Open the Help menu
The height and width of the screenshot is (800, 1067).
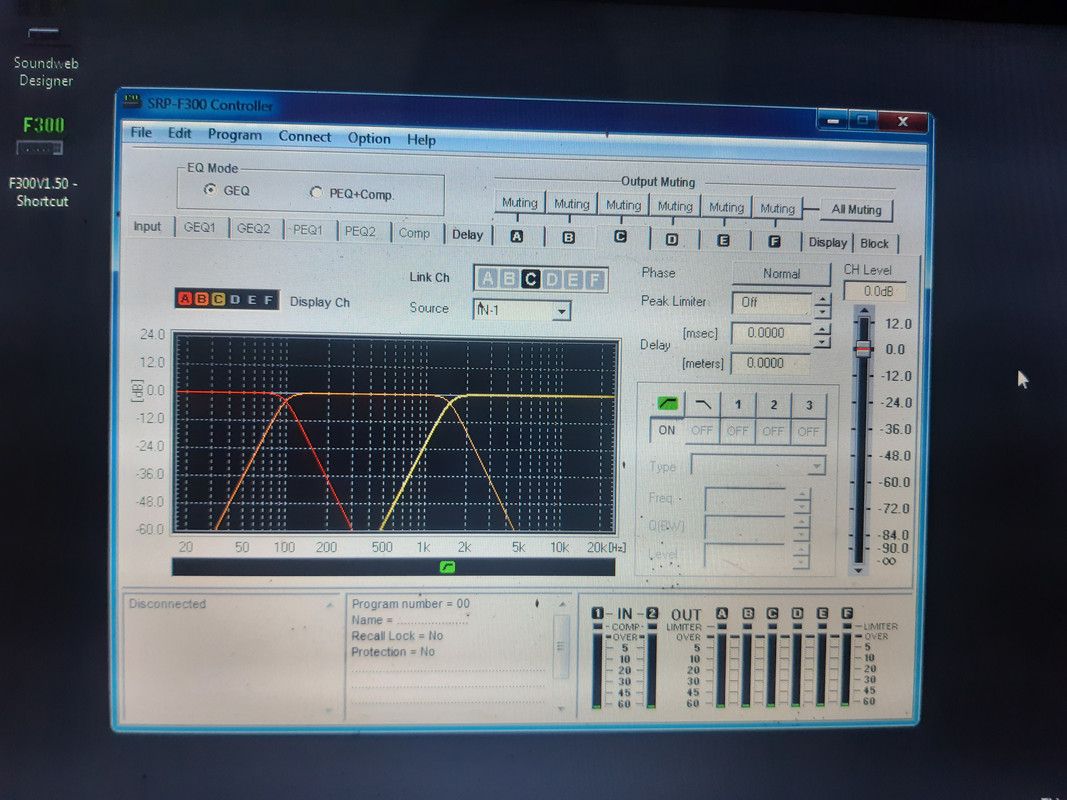click(x=421, y=140)
